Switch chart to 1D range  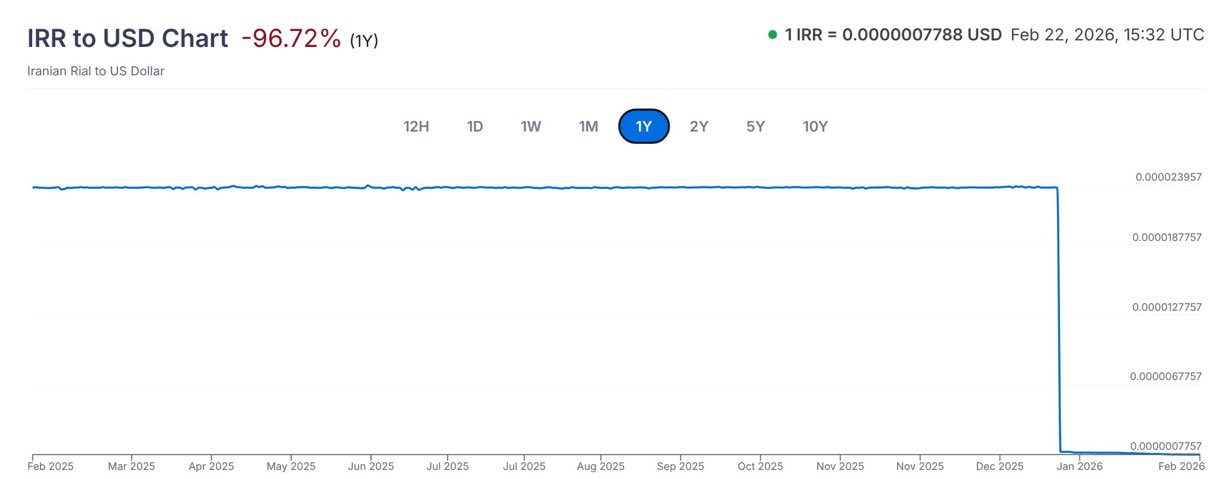coord(475,126)
